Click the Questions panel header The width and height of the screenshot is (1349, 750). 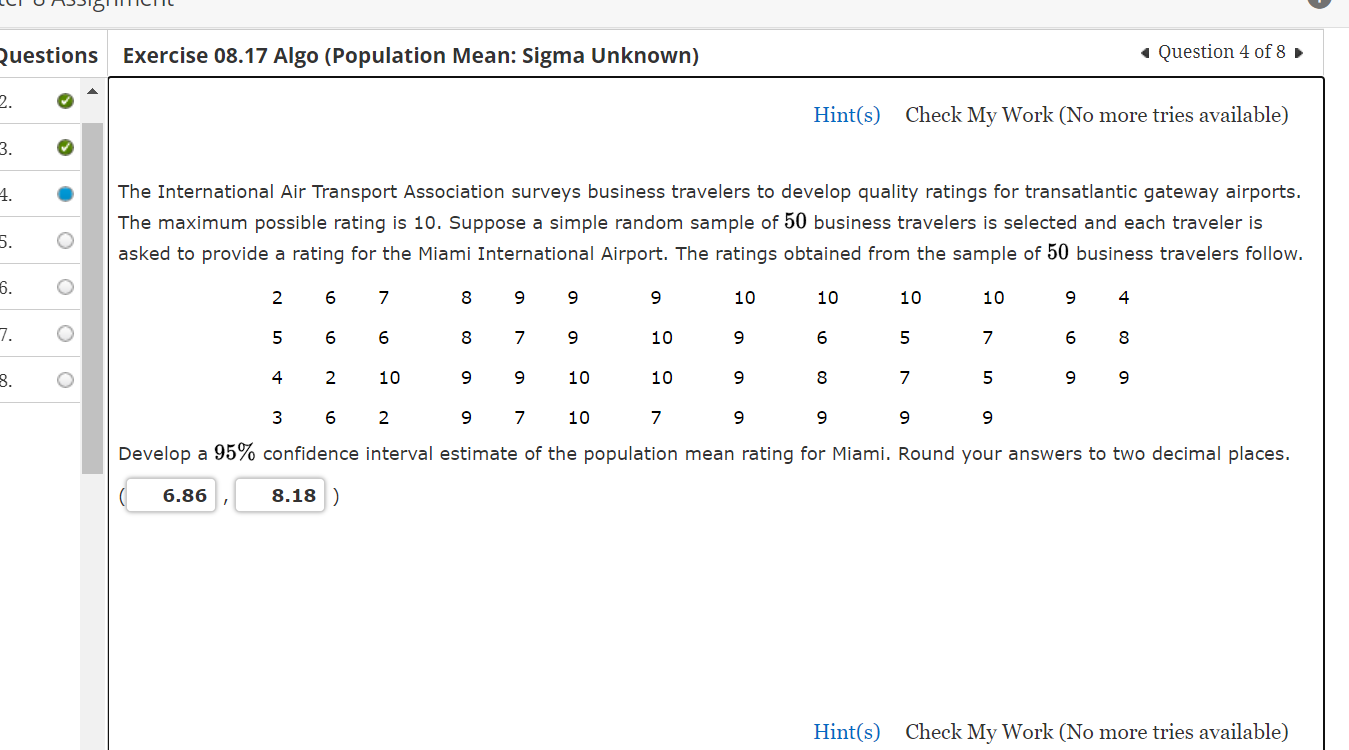point(49,56)
